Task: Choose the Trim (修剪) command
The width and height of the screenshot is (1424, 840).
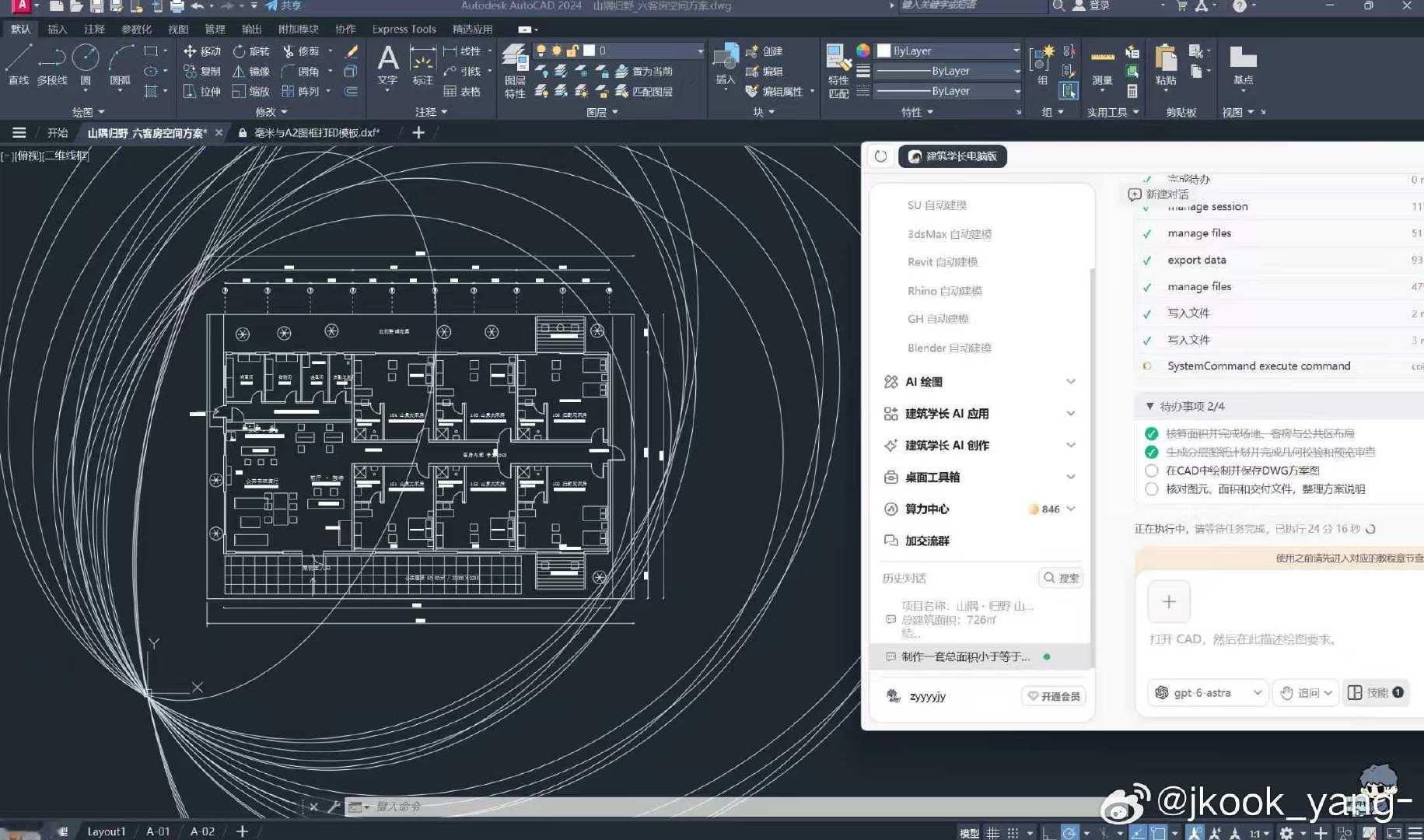Action: [x=300, y=51]
